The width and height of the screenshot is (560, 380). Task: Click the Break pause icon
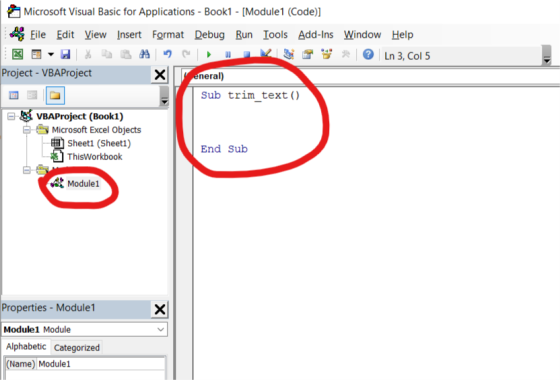(228, 55)
